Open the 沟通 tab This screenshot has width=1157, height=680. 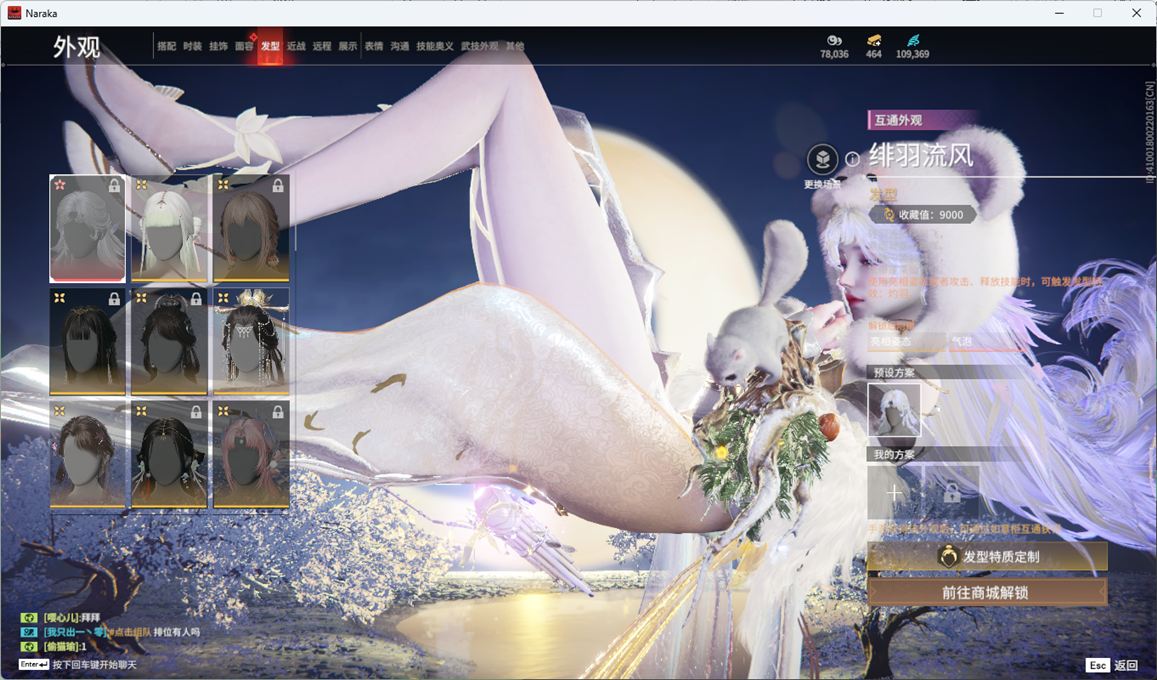pyautogui.click(x=400, y=46)
